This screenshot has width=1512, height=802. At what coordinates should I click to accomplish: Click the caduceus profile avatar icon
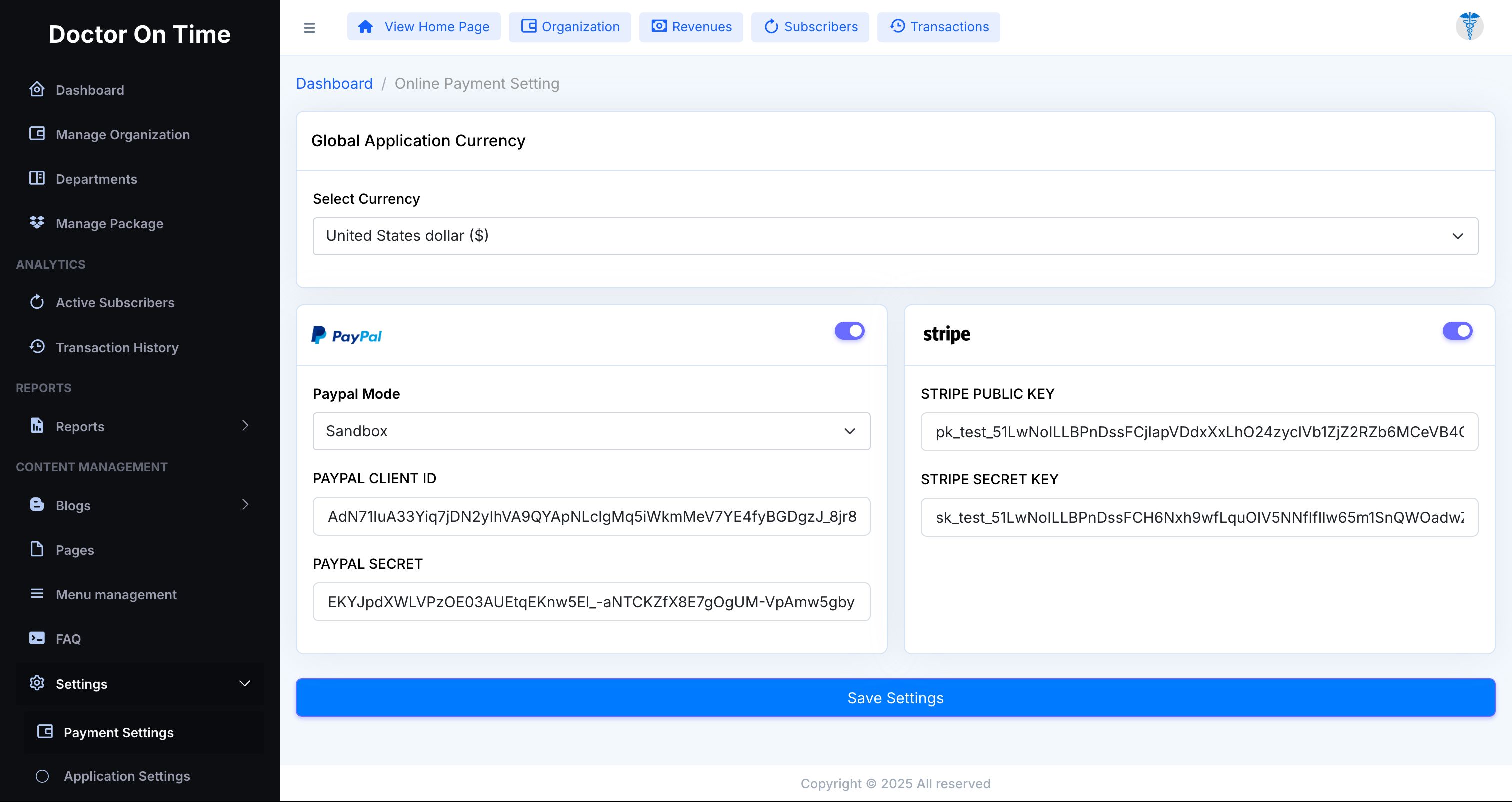1469,26
